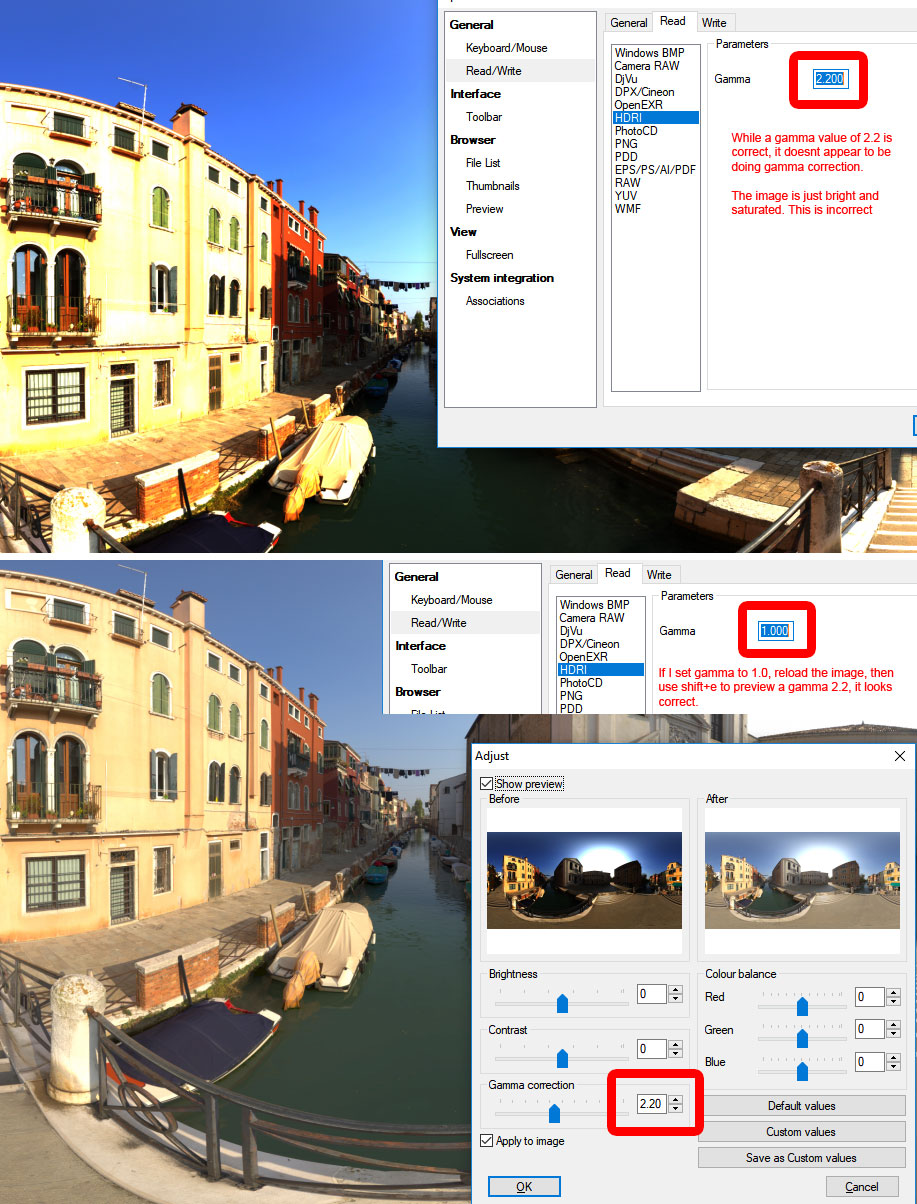
Task: Decrease Green value with the down stepper
Action: [x=892, y=1034]
